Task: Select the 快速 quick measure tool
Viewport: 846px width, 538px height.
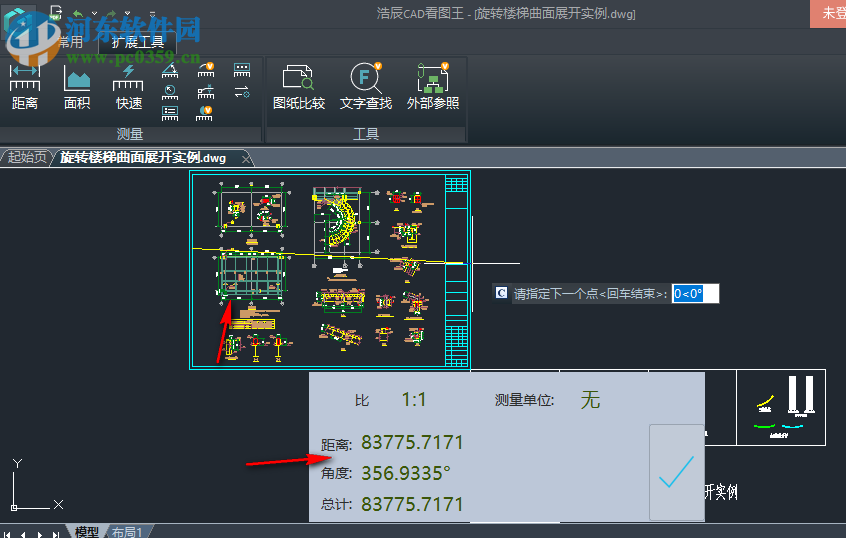Action: pyautogui.click(x=128, y=87)
